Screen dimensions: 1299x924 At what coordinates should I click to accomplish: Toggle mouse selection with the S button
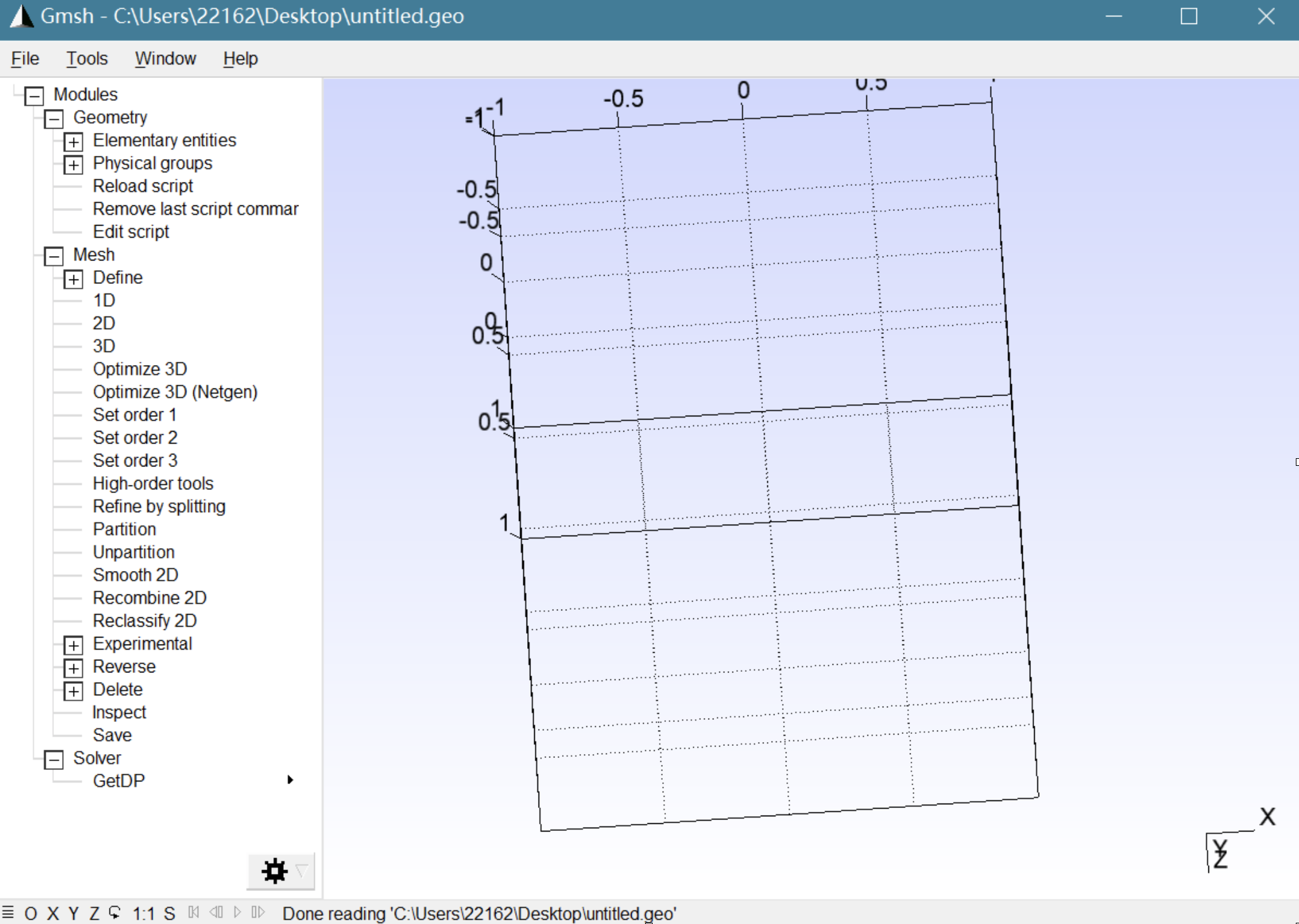click(169, 913)
